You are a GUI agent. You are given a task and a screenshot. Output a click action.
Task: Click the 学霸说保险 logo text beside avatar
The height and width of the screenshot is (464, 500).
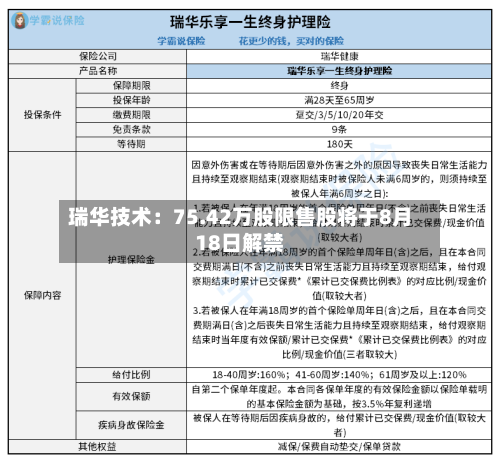(x=57, y=20)
